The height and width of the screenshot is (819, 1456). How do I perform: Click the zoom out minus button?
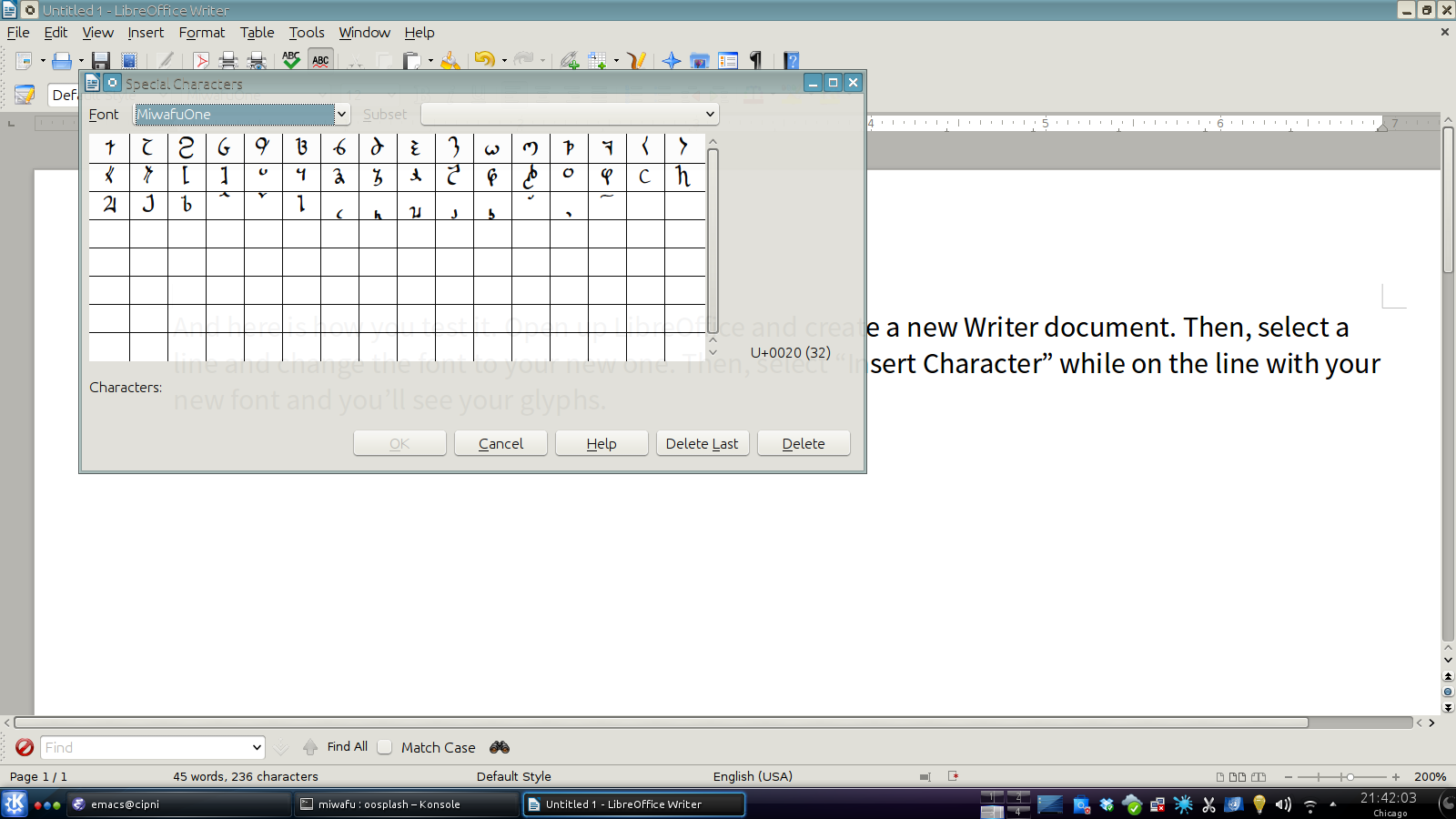click(1289, 777)
